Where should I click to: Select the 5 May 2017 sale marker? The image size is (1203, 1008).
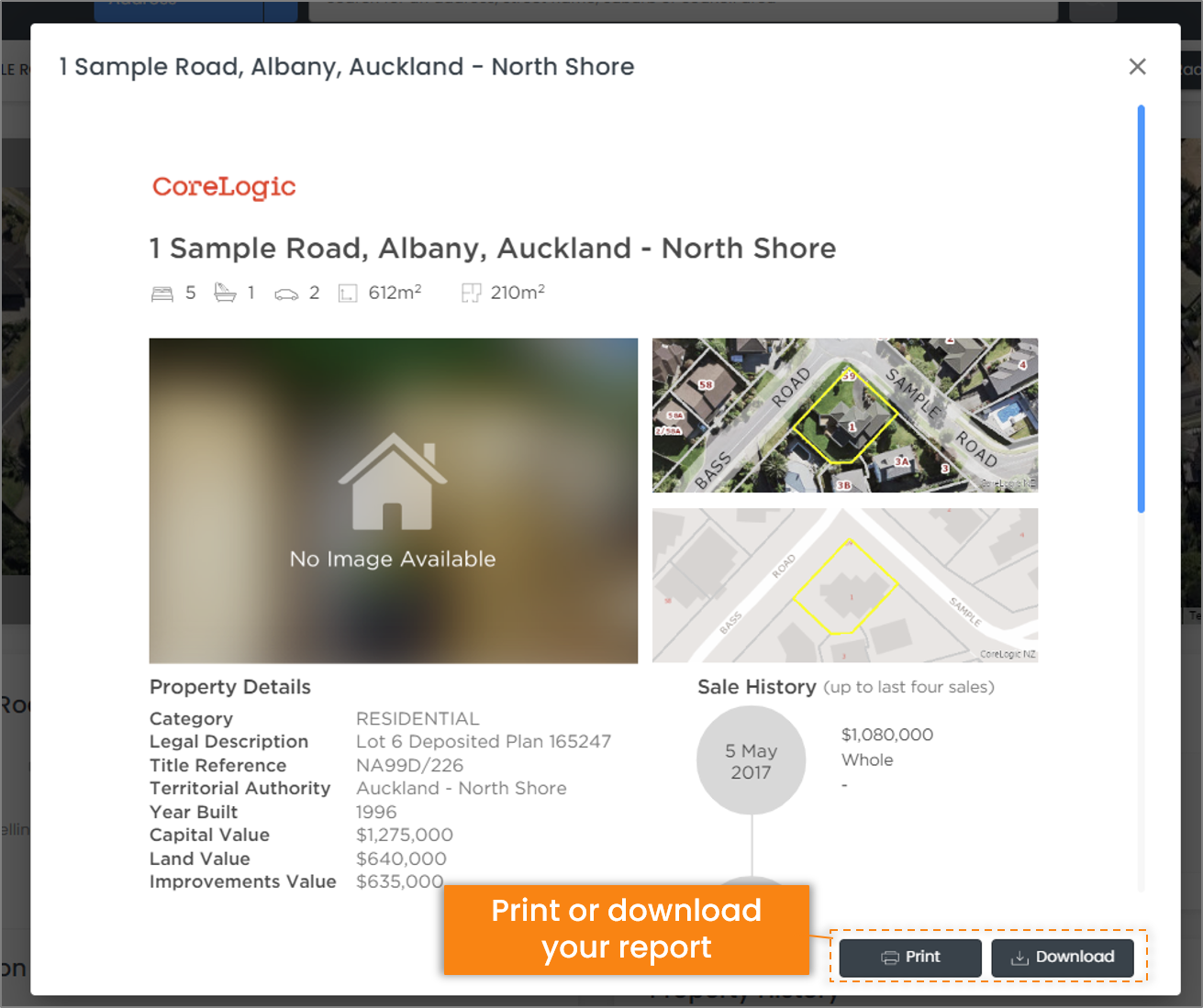pos(752,760)
